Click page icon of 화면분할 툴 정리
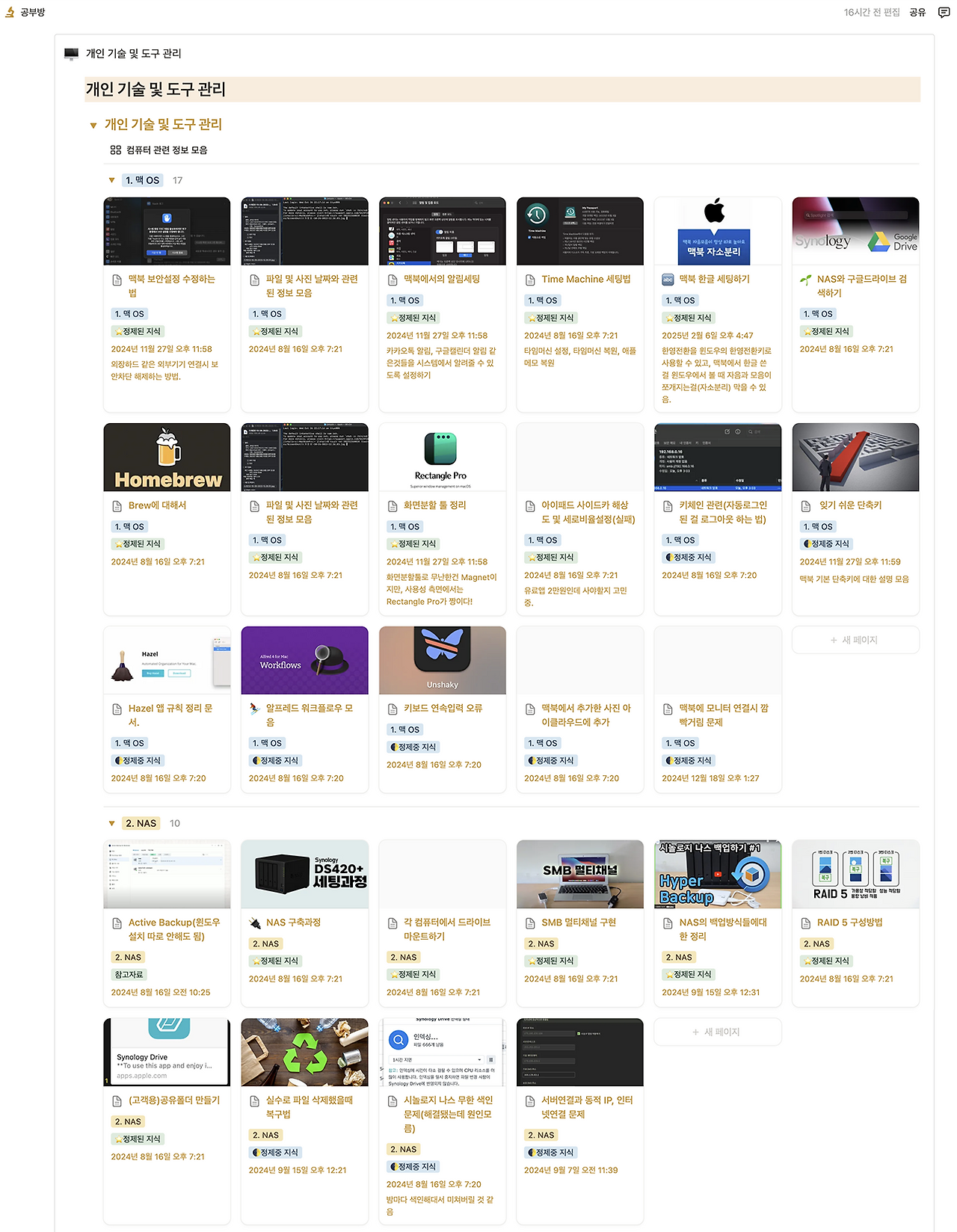The image size is (957, 1232). click(x=393, y=506)
